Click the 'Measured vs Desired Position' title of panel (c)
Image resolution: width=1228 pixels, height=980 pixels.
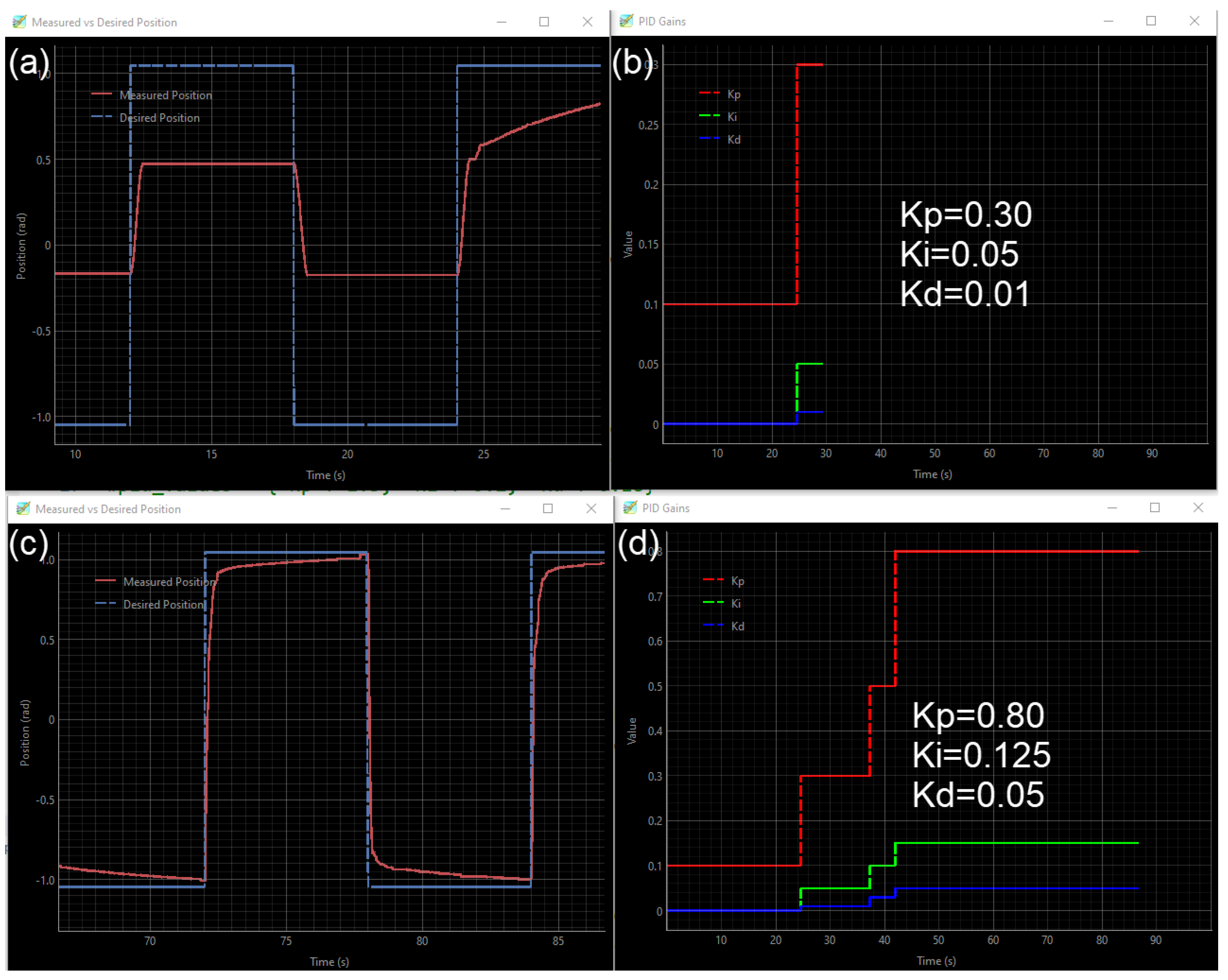[108, 509]
